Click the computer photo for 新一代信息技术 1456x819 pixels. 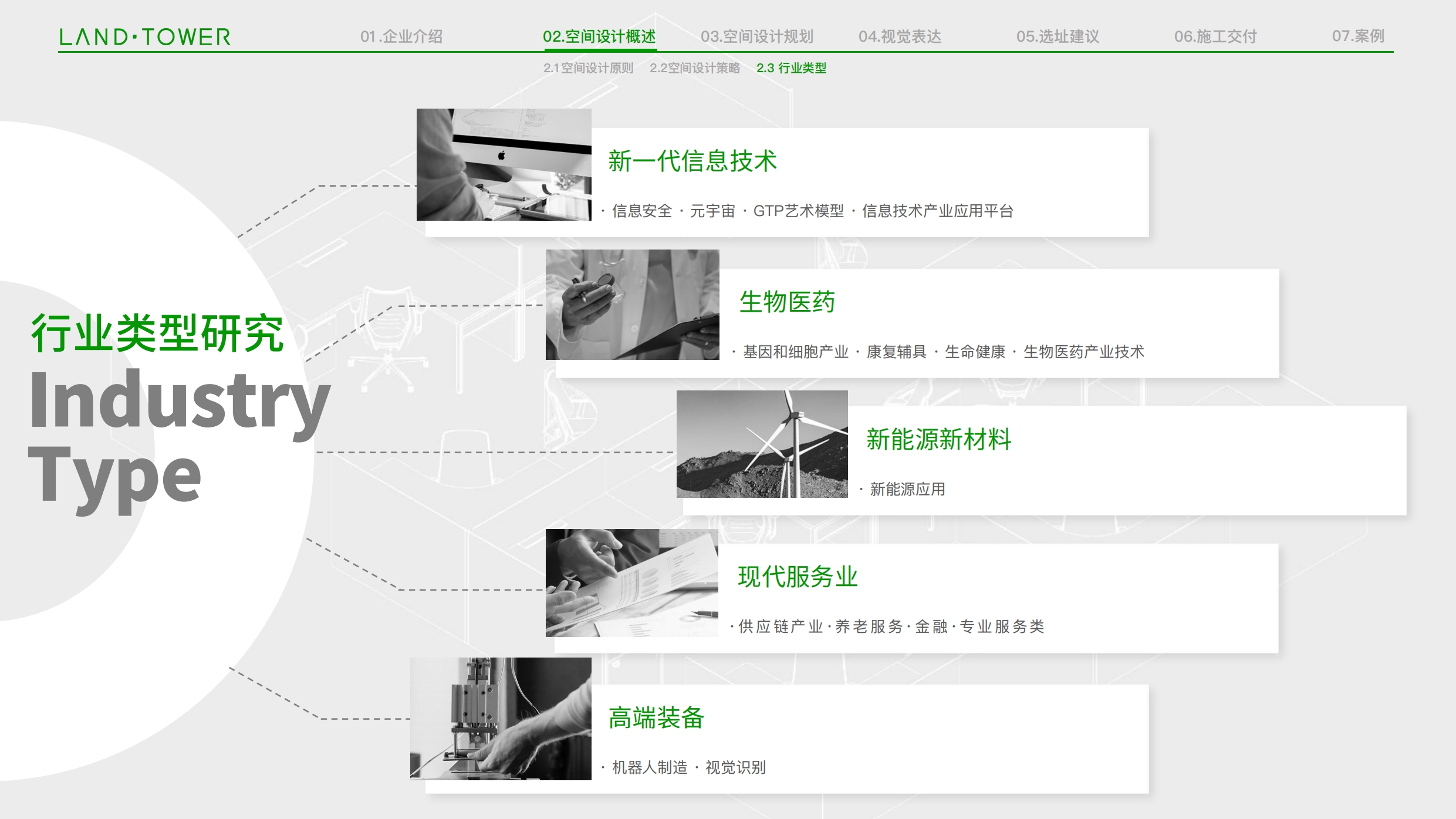(504, 164)
